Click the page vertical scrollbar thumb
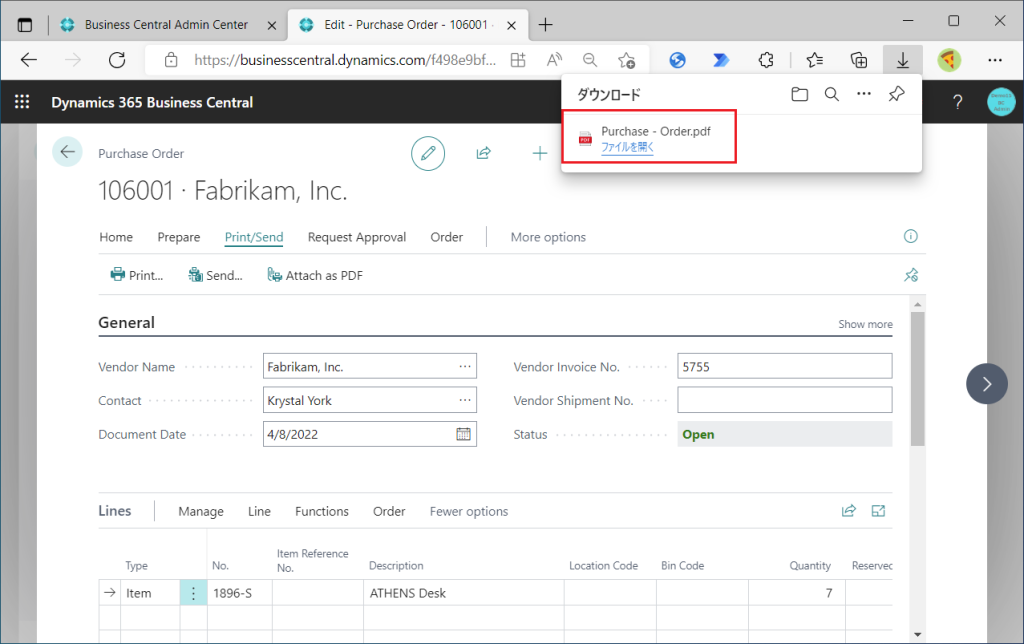 click(x=918, y=379)
